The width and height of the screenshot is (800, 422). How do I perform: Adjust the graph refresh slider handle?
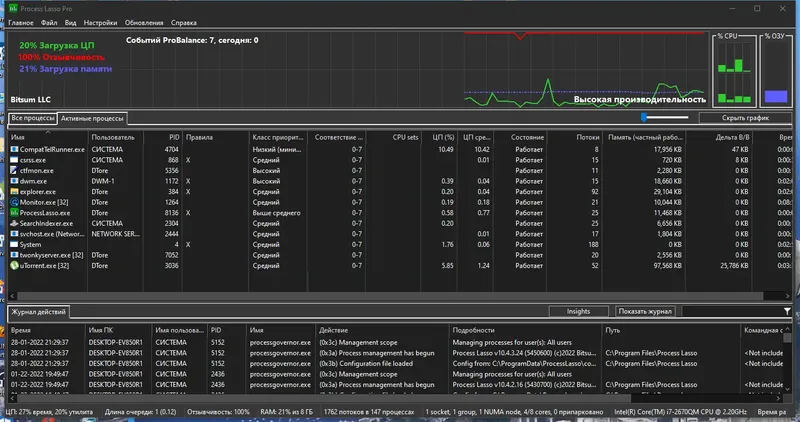[644, 117]
